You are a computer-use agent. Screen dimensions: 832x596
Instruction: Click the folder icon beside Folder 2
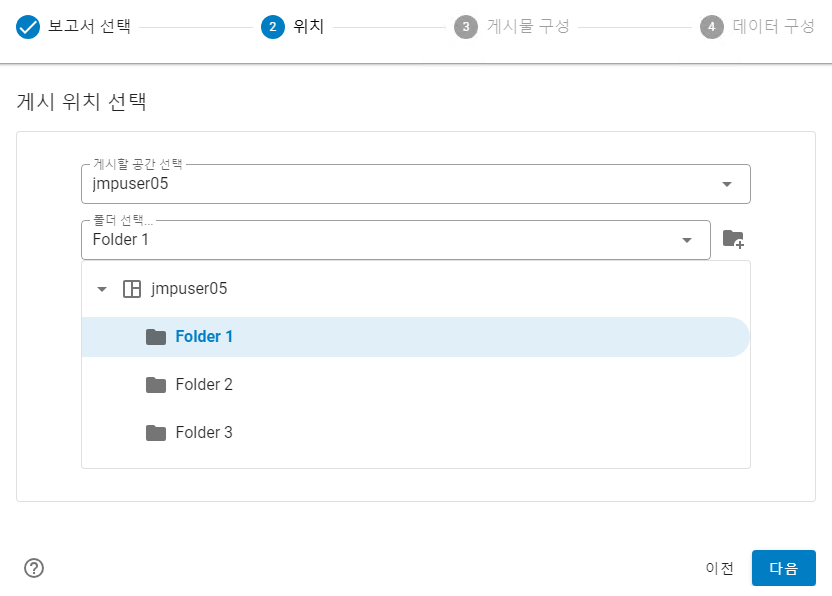156,384
